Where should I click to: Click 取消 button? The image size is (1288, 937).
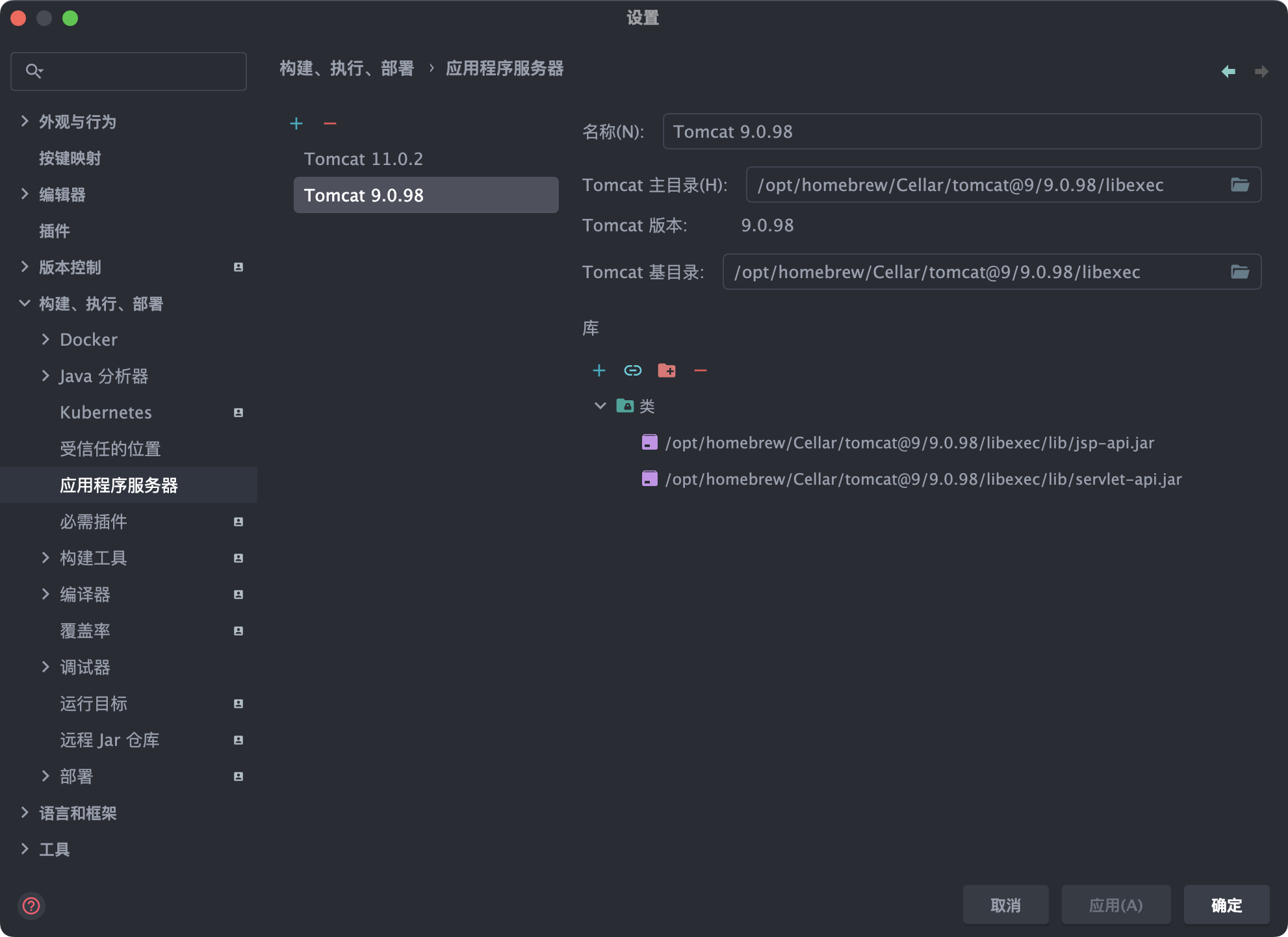click(x=1005, y=905)
